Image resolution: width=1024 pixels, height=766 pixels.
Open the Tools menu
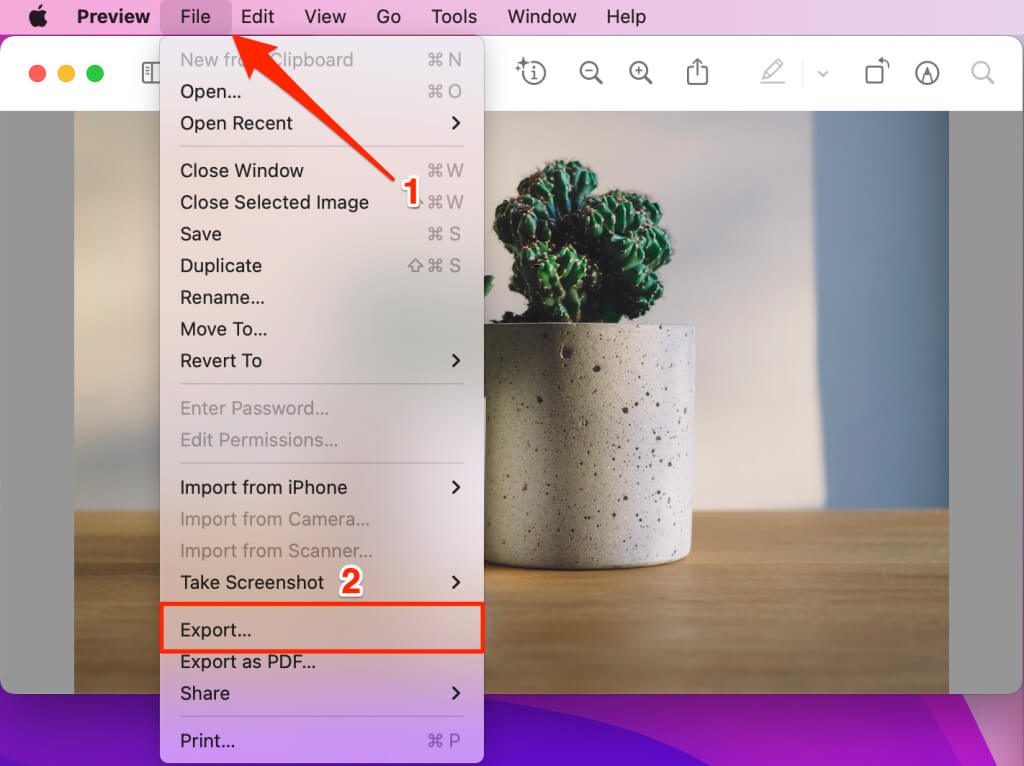pos(454,17)
